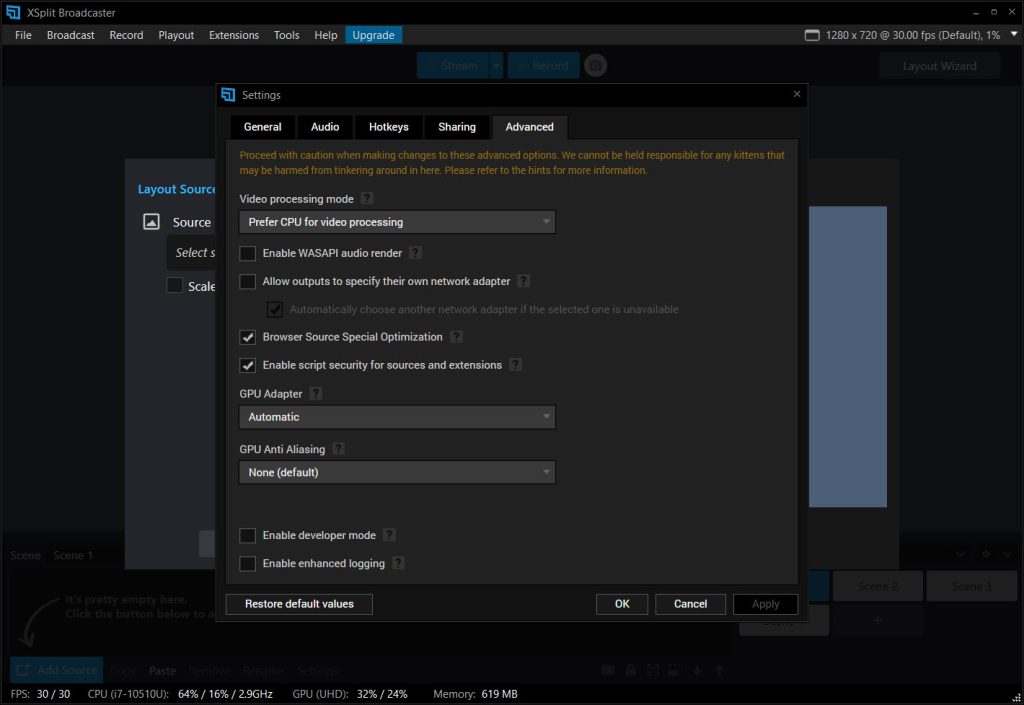The height and width of the screenshot is (705, 1024).
Task: Select Scene 2 button
Action: (x=878, y=586)
